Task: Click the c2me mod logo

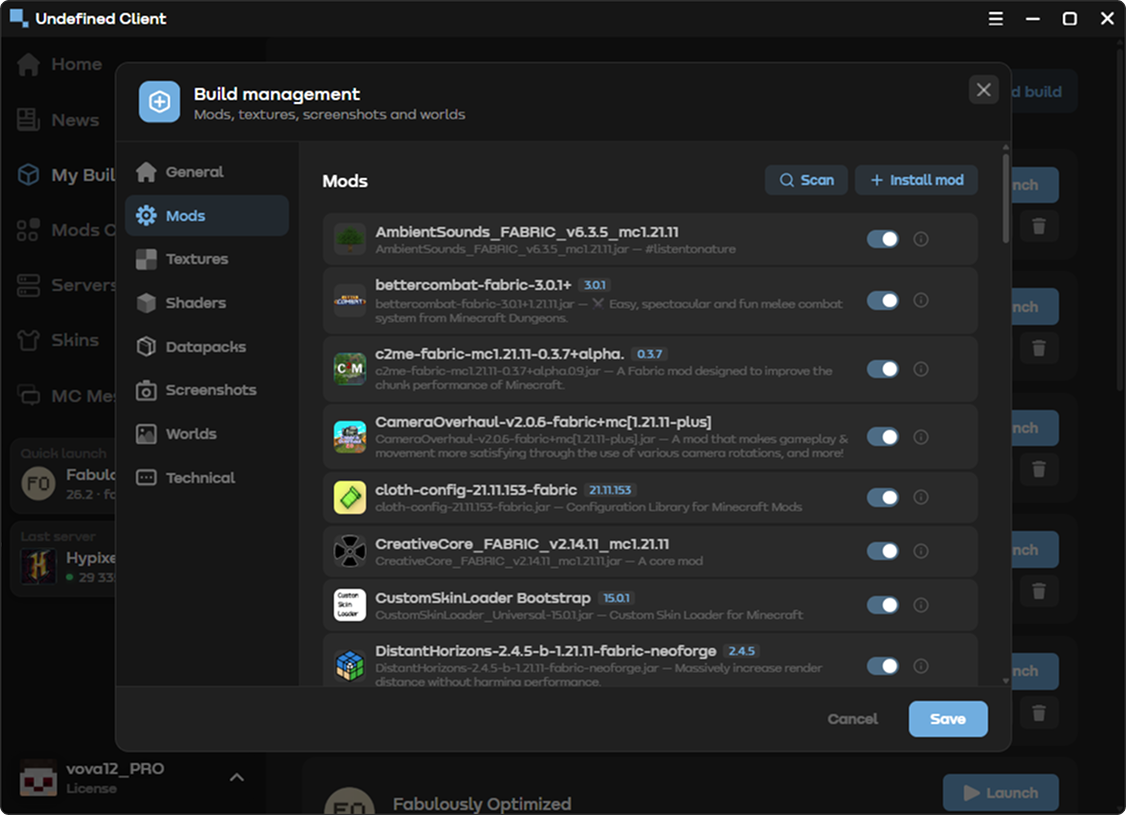Action: click(x=350, y=369)
